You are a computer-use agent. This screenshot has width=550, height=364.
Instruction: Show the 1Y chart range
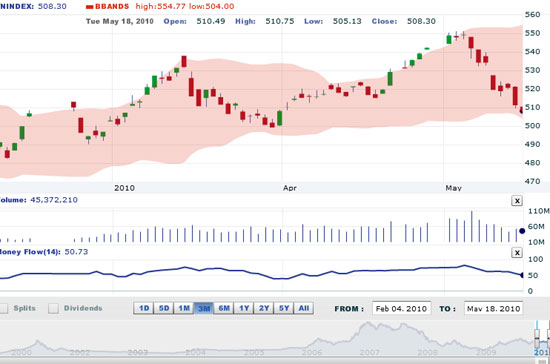(x=244, y=308)
